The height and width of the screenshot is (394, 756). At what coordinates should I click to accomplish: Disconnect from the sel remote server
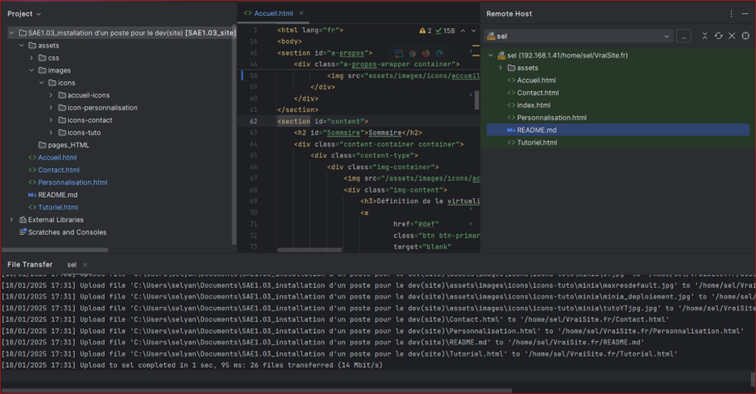732,36
